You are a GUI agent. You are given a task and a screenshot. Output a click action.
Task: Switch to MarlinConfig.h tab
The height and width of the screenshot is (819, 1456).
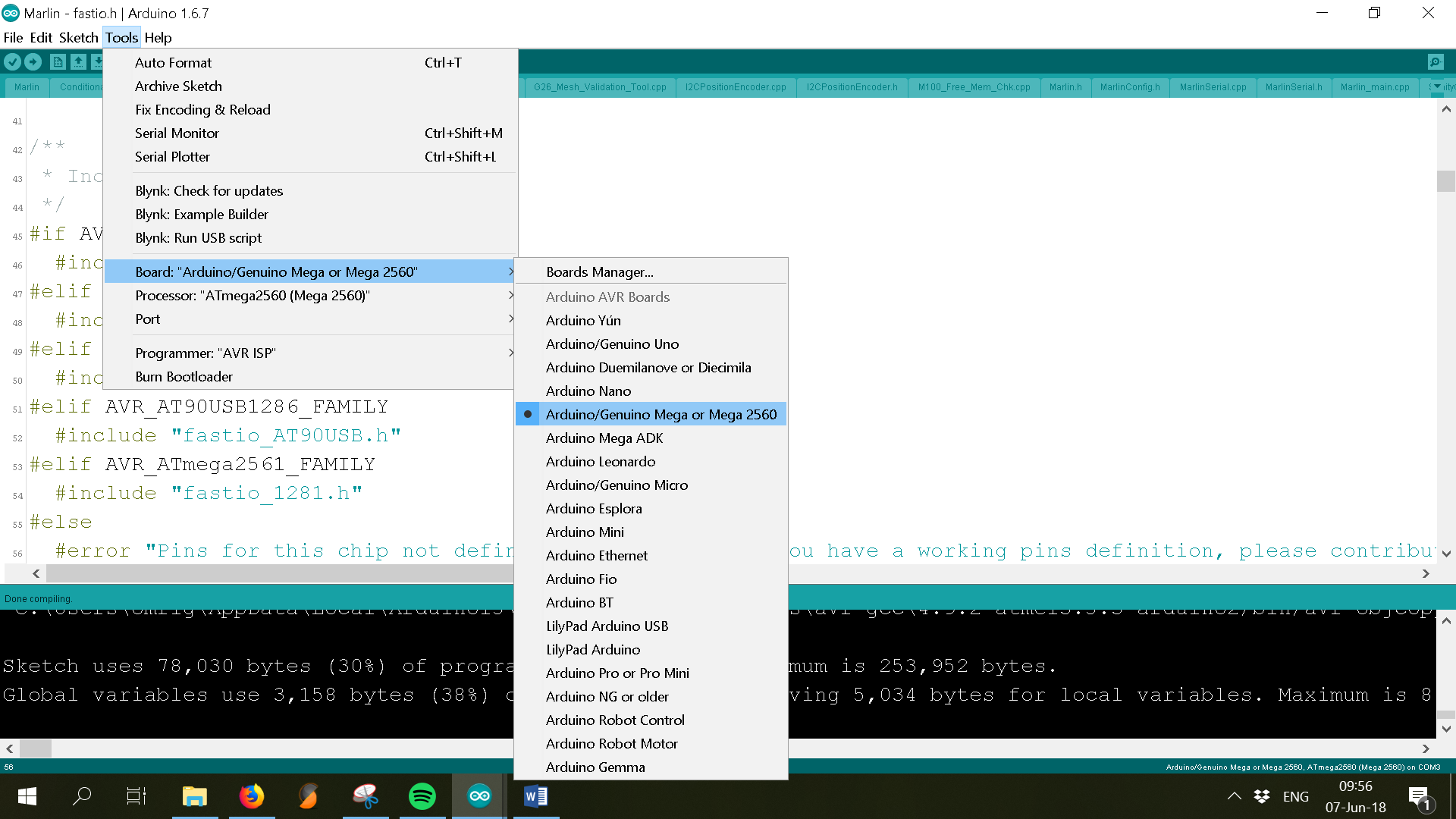point(1130,87)
